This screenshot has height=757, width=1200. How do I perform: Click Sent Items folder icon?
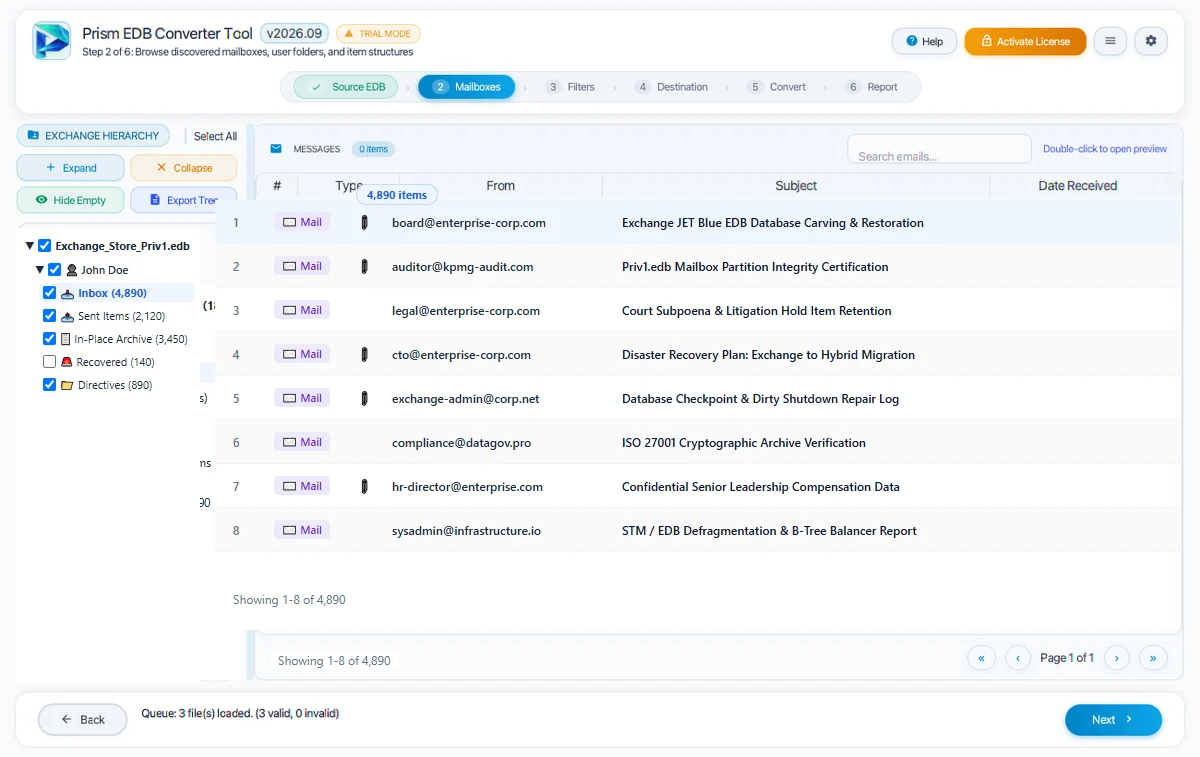[67, 316]
